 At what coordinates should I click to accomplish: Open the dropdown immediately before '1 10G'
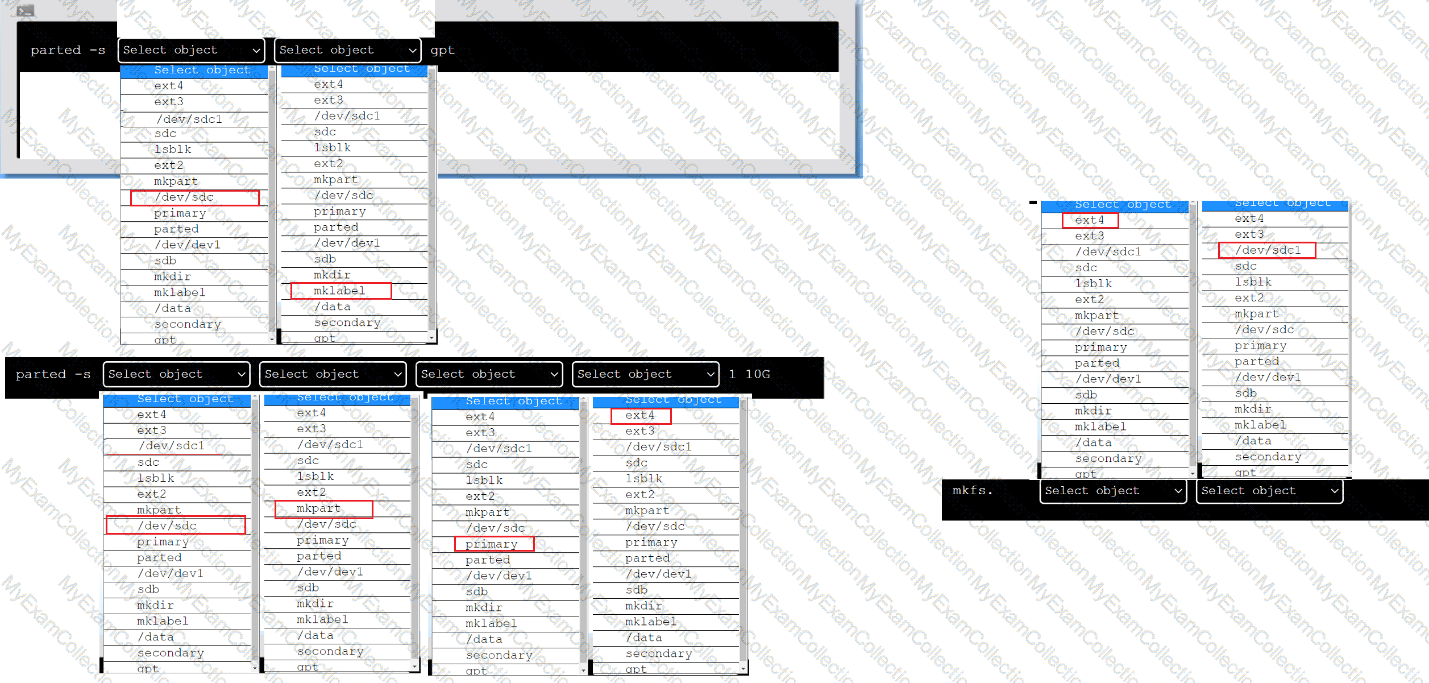coord(646,374)
